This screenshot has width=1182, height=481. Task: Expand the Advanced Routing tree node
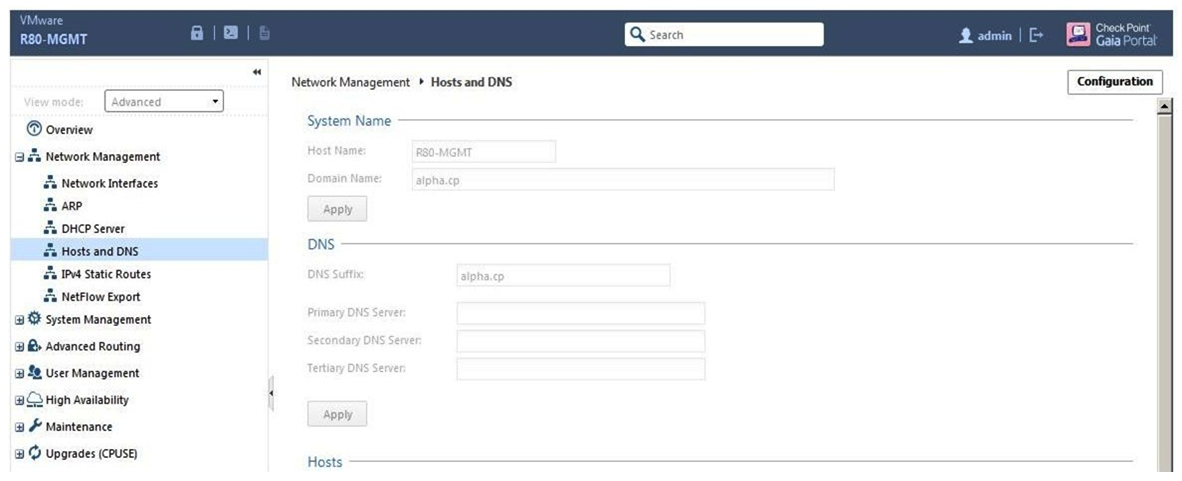[x=20, y=347]
